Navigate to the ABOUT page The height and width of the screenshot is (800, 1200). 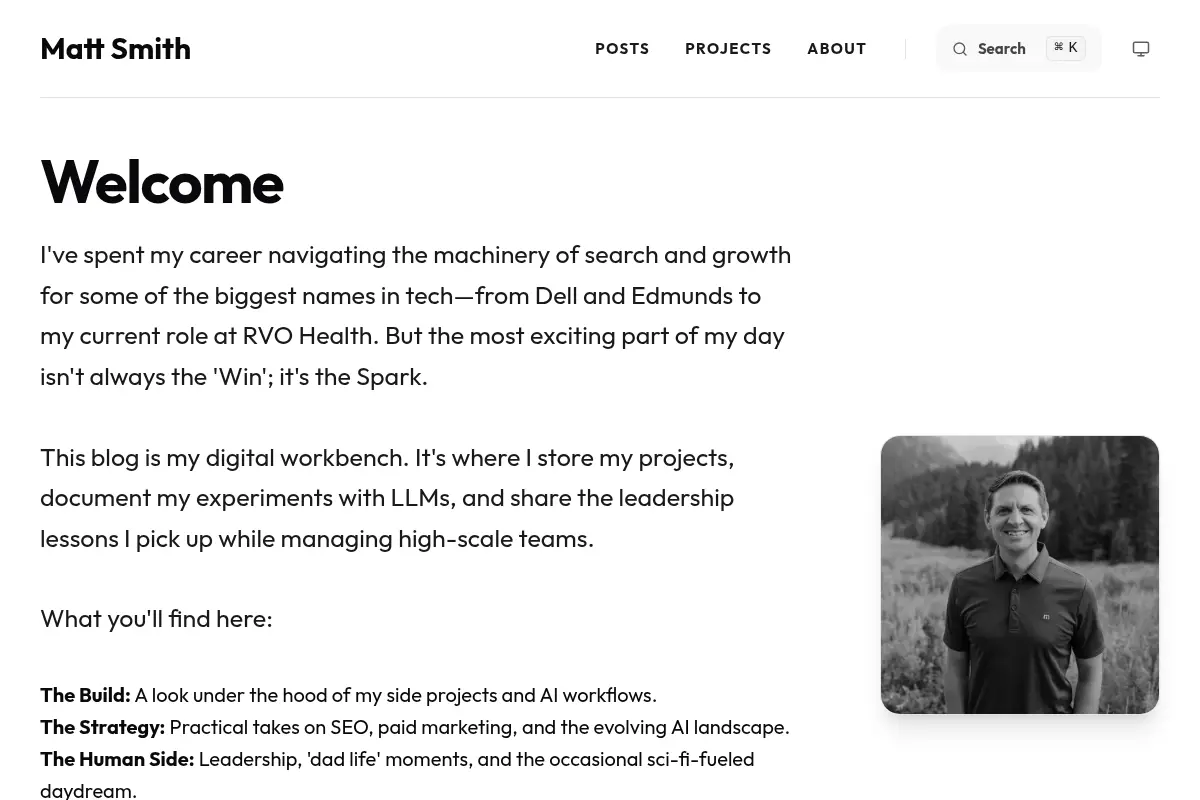tap(837, 49)
